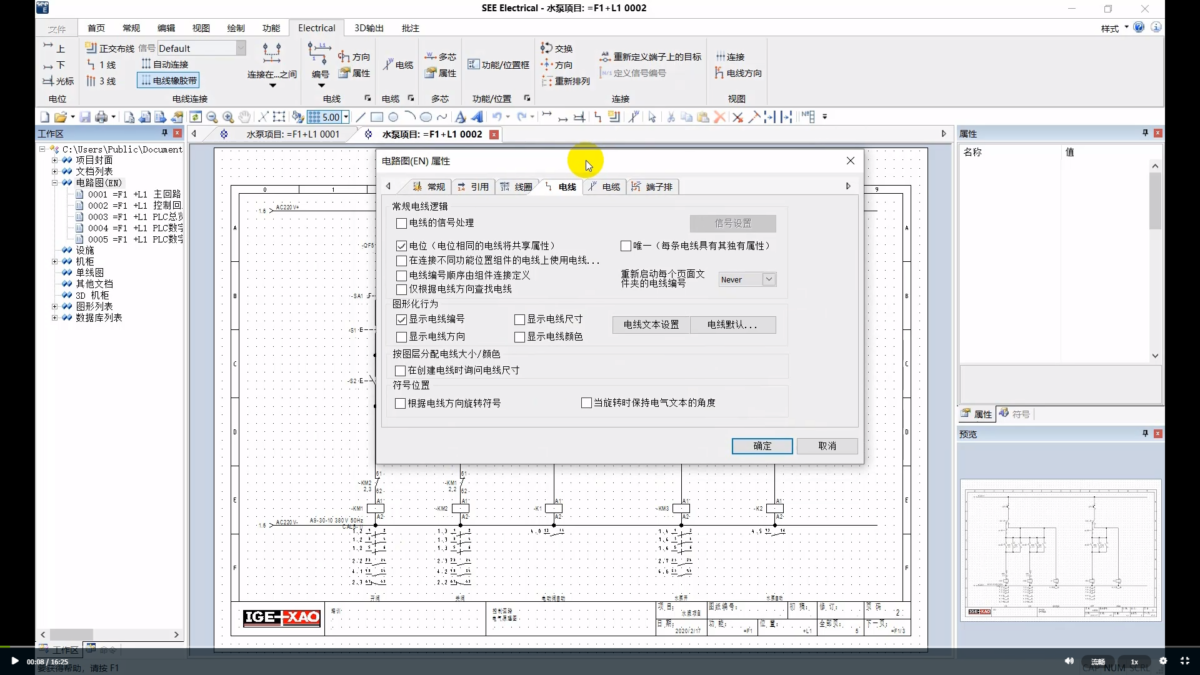The width and height of the screenshot is (1200, 675).
Task: Enable 电线的信号处理 checkbox
Action: [x=402, y=223]
